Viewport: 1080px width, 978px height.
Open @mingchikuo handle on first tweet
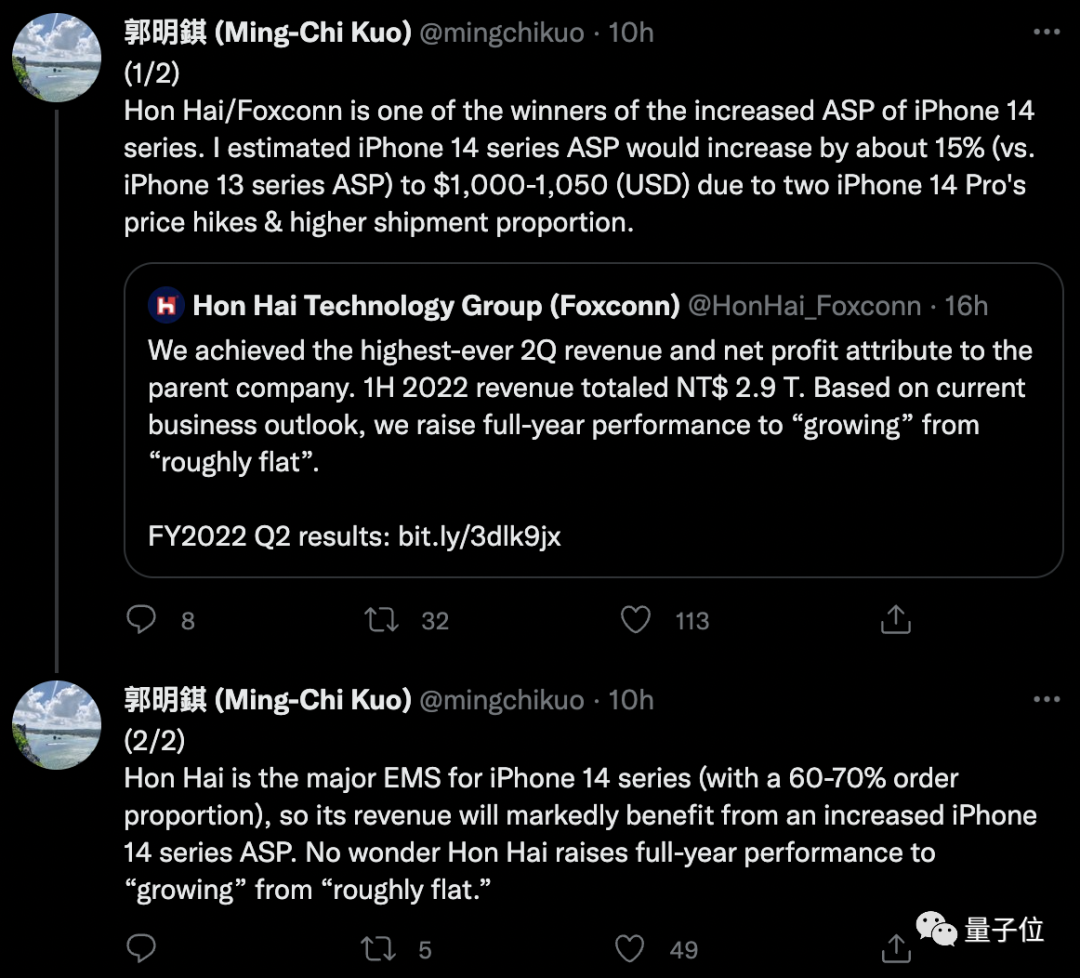click(501, 33)
